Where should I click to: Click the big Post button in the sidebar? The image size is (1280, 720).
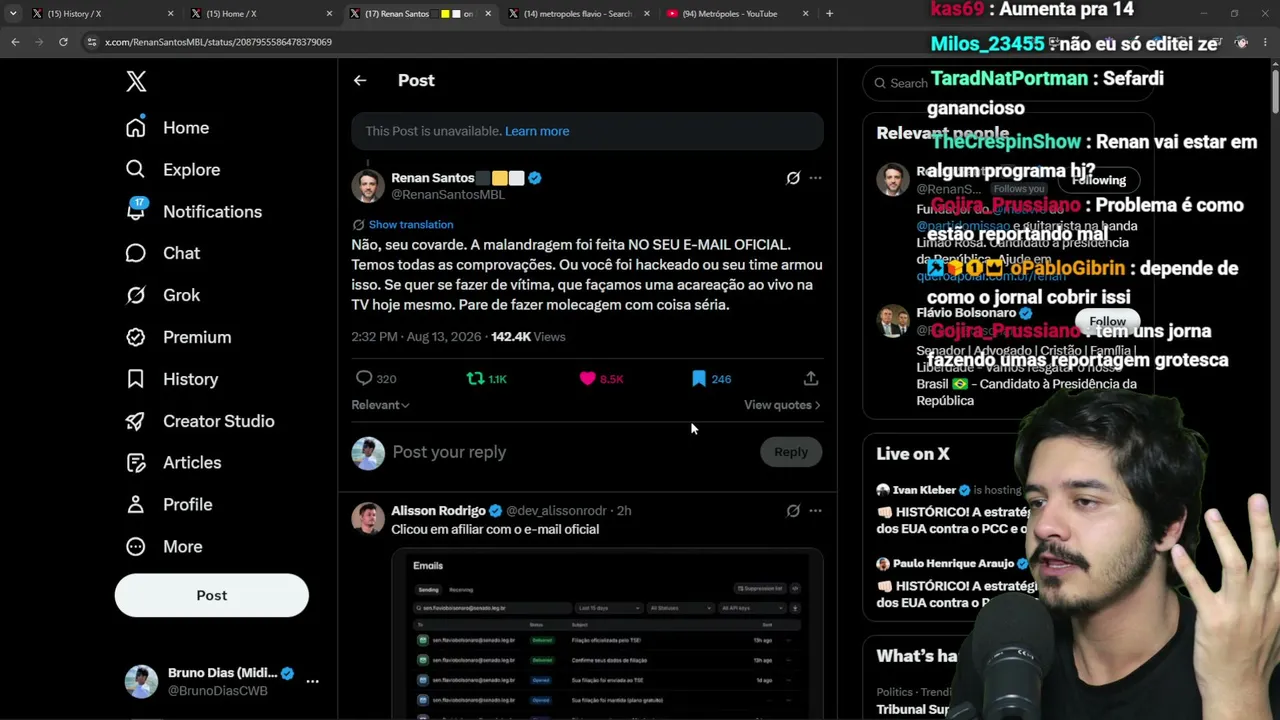212,595
